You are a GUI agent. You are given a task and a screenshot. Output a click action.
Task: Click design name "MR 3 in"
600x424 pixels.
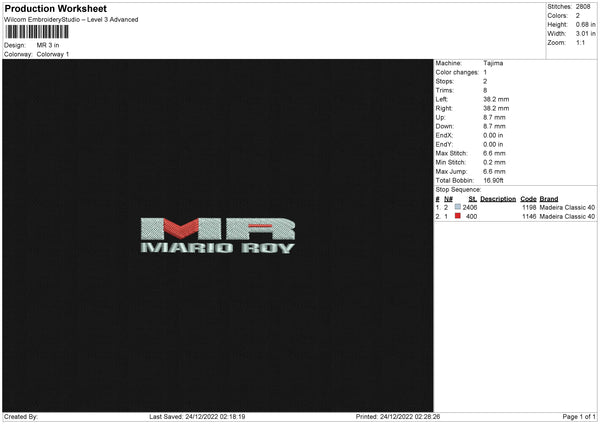pyautogui.click(x=48, y=45)
